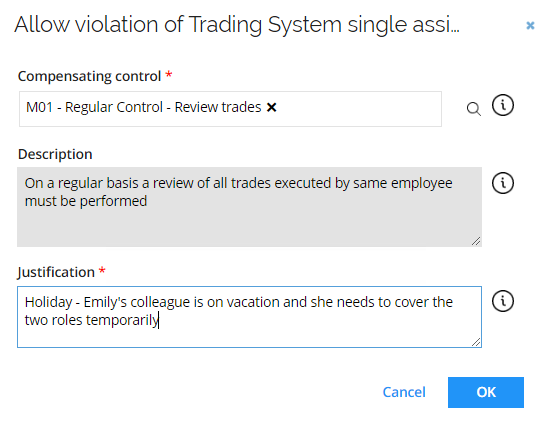This screenshot has height=421, width=545.
Task: Click the red asterisk beside Justification
Action: click(102, 270)
